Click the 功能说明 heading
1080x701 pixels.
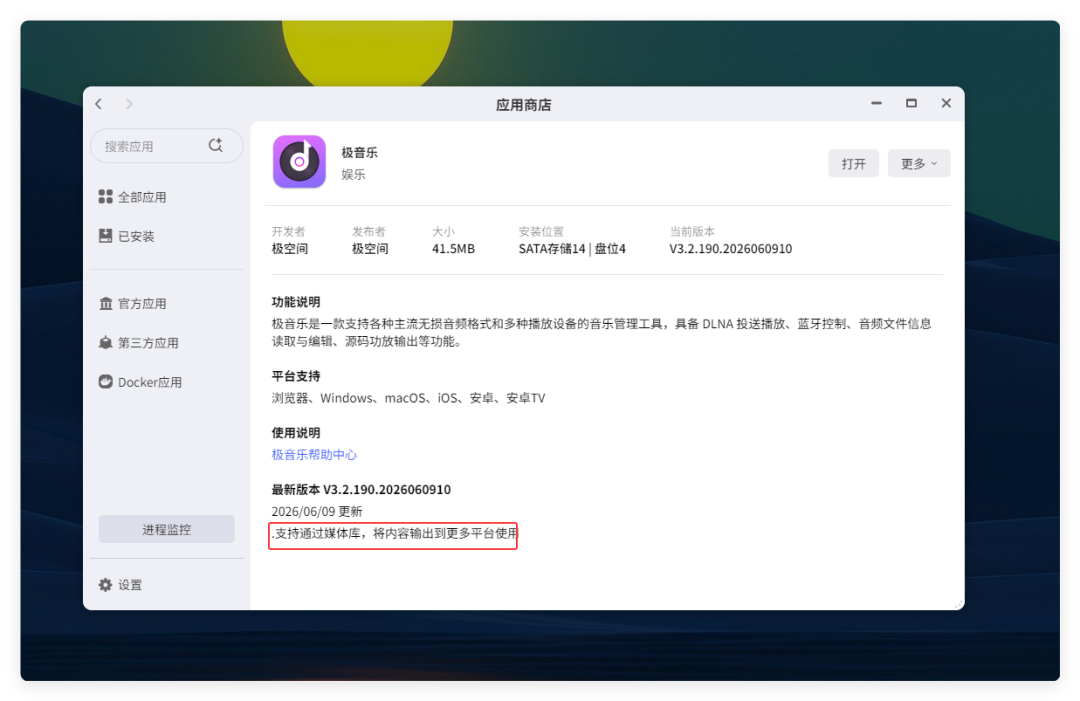(x=295, y=302)
